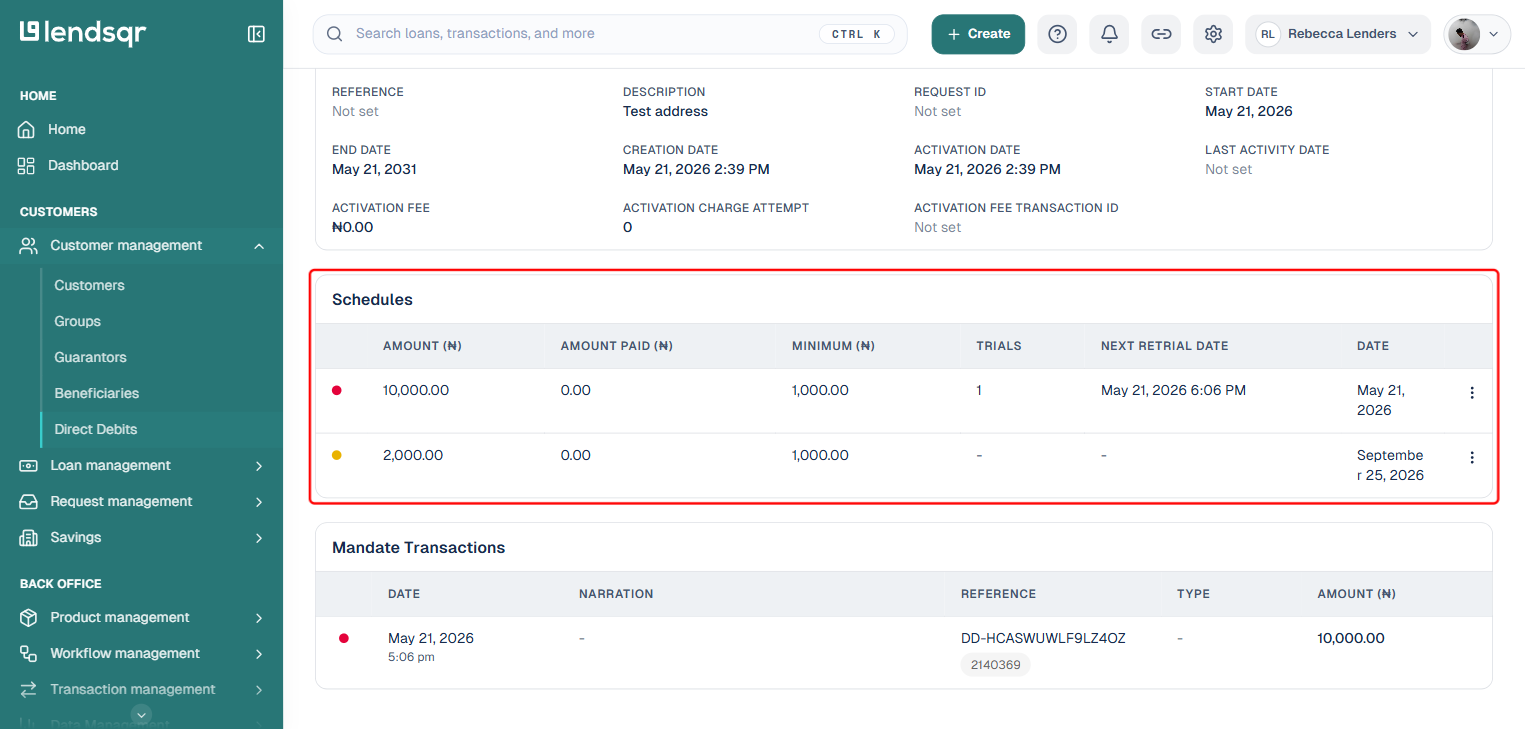Expand Savings submenu chevron

[259, 538]
